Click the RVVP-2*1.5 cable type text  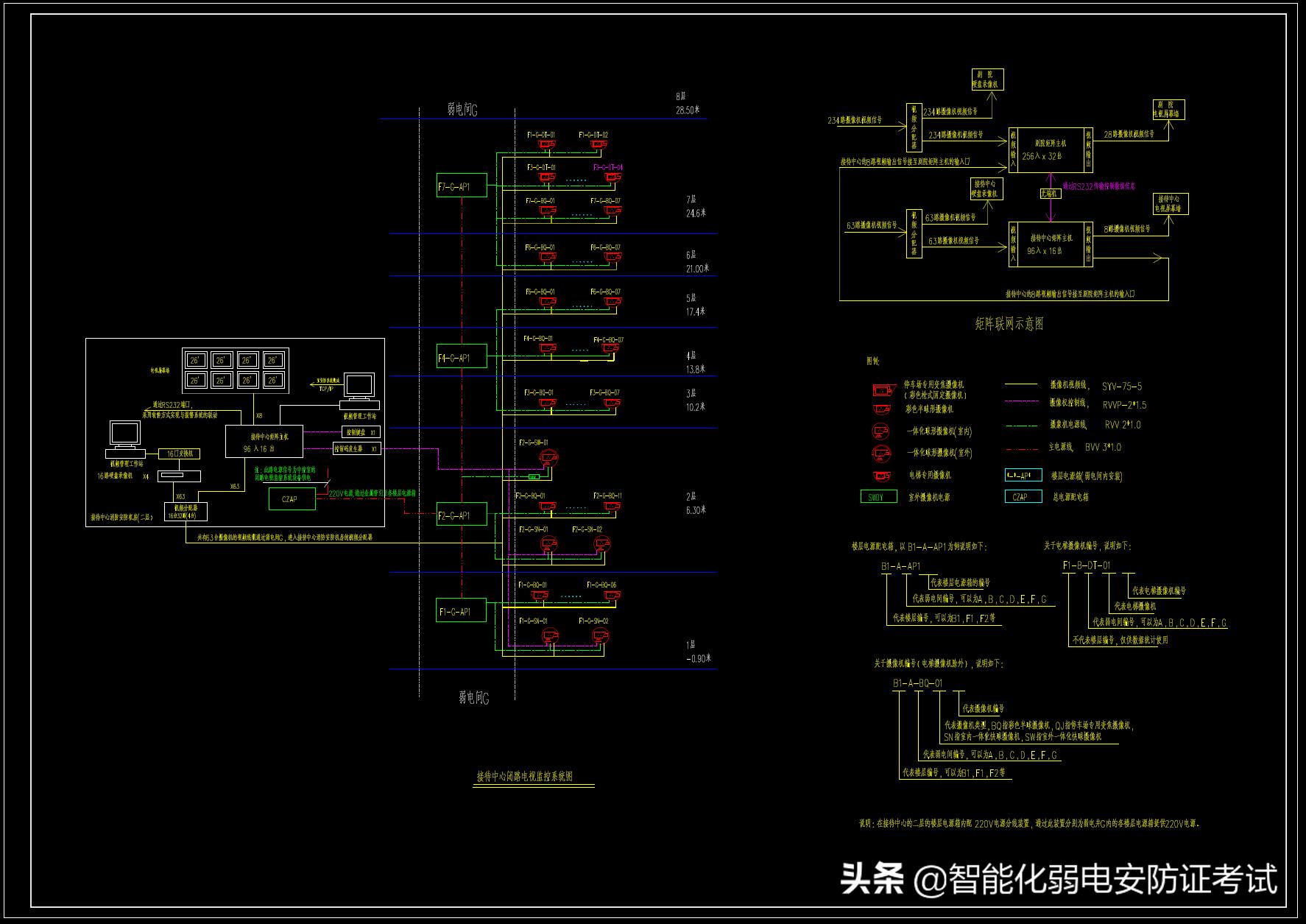click(x=1124, y=405)
